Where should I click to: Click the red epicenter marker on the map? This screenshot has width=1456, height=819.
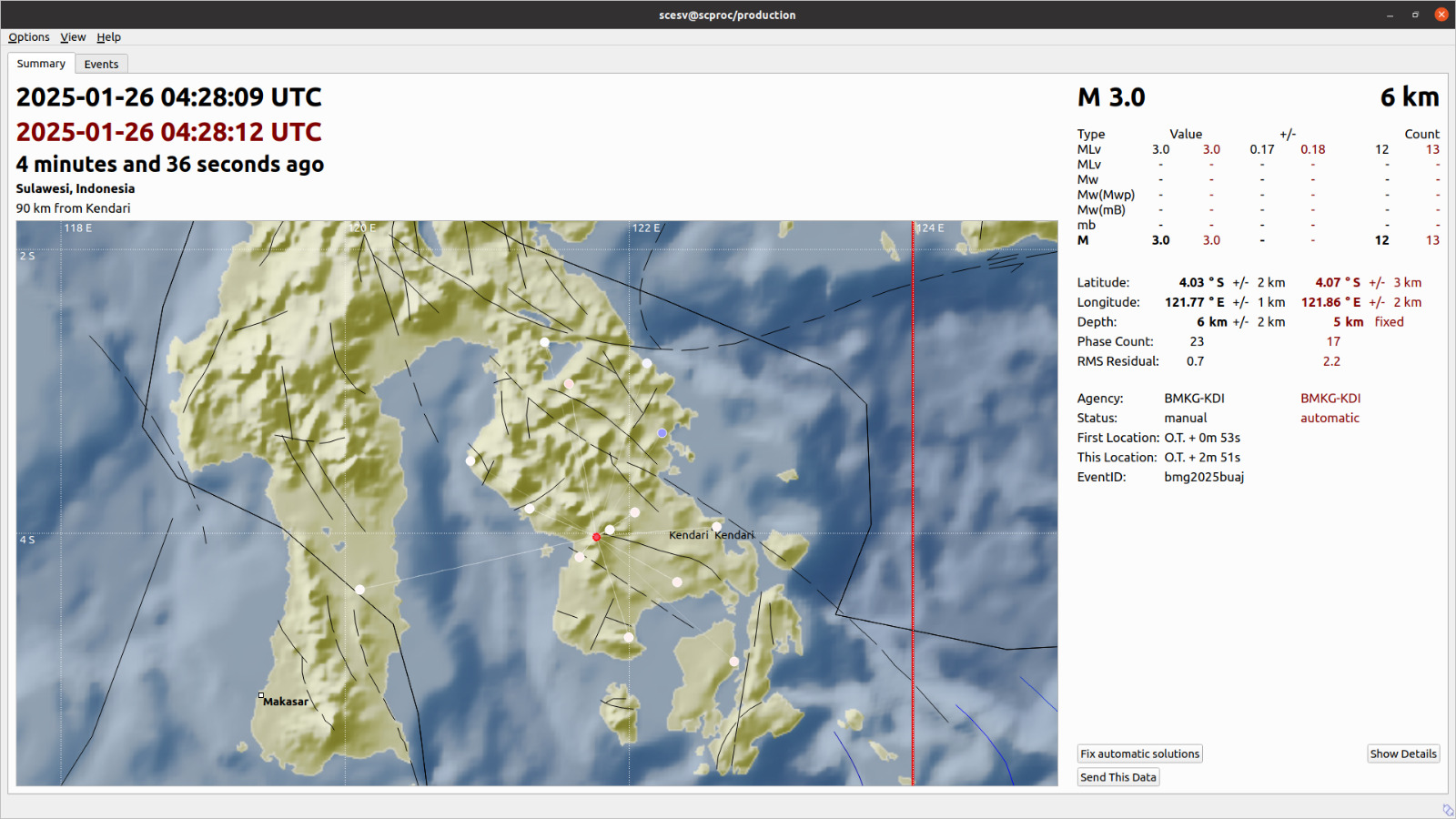coord(597,537)
